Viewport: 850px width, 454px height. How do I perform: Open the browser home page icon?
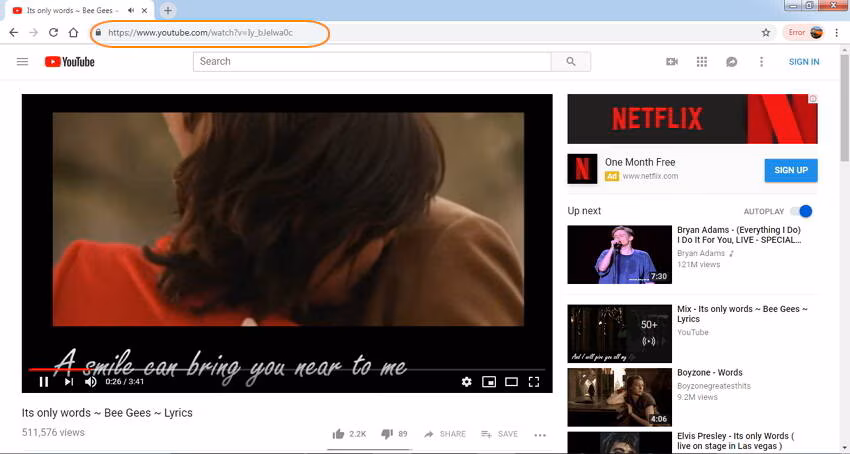coord(73,33)
